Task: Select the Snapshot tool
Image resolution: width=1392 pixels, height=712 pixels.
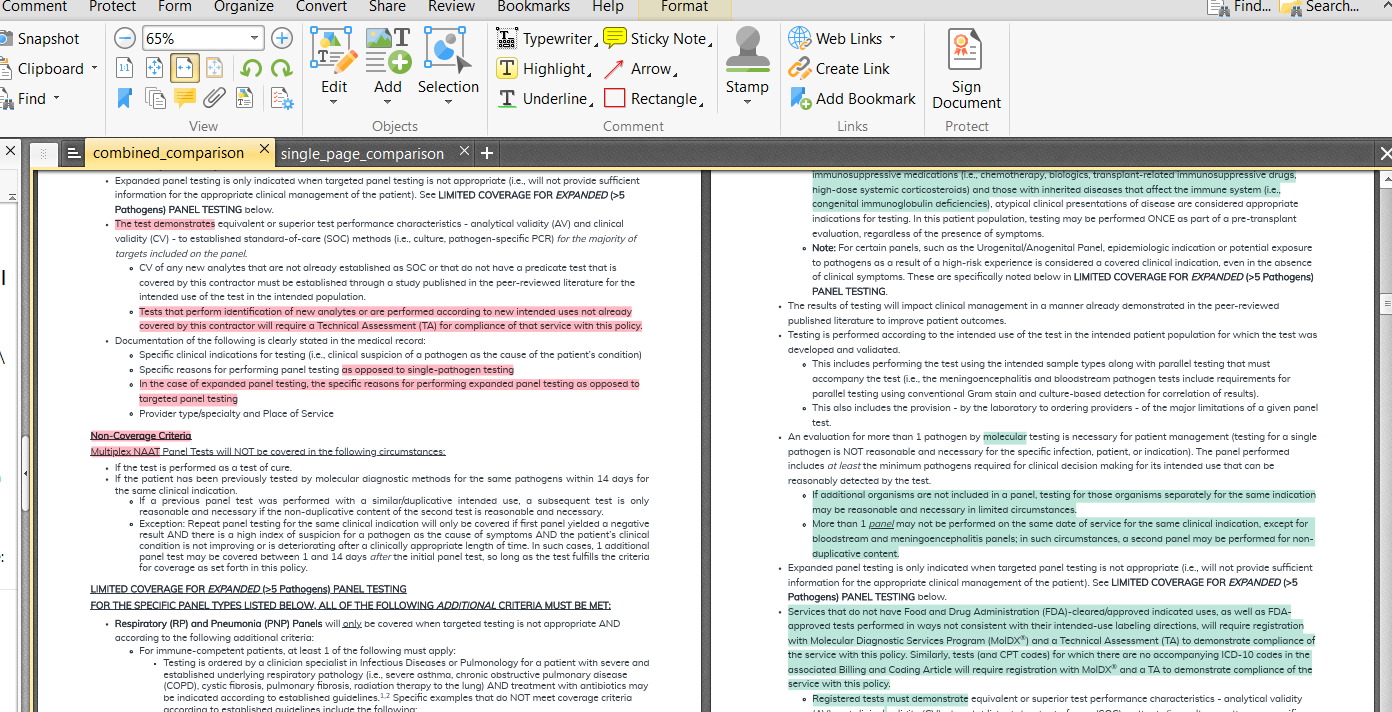Action: tap(40, 39)
